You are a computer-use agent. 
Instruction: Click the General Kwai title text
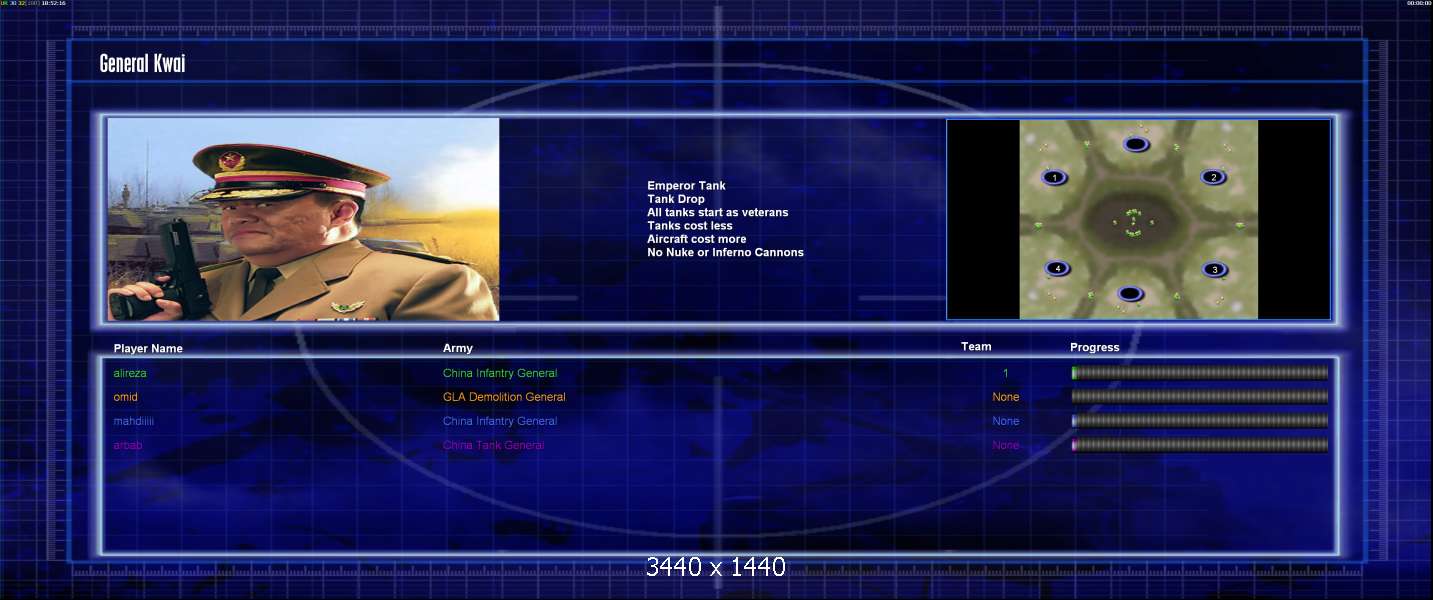142,64
